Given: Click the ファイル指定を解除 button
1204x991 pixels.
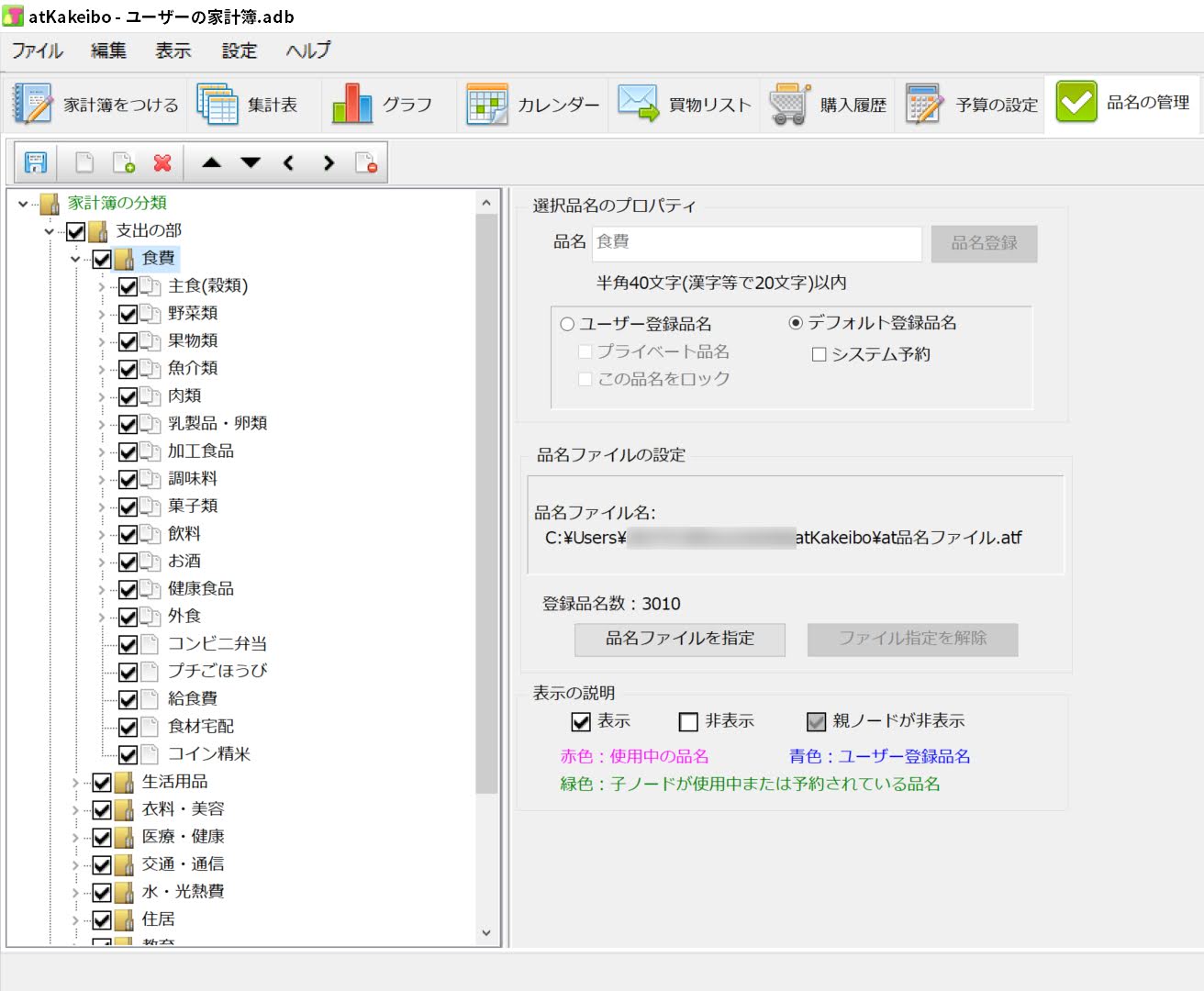Looking at the screenshot, I should [x=913, y=640].
